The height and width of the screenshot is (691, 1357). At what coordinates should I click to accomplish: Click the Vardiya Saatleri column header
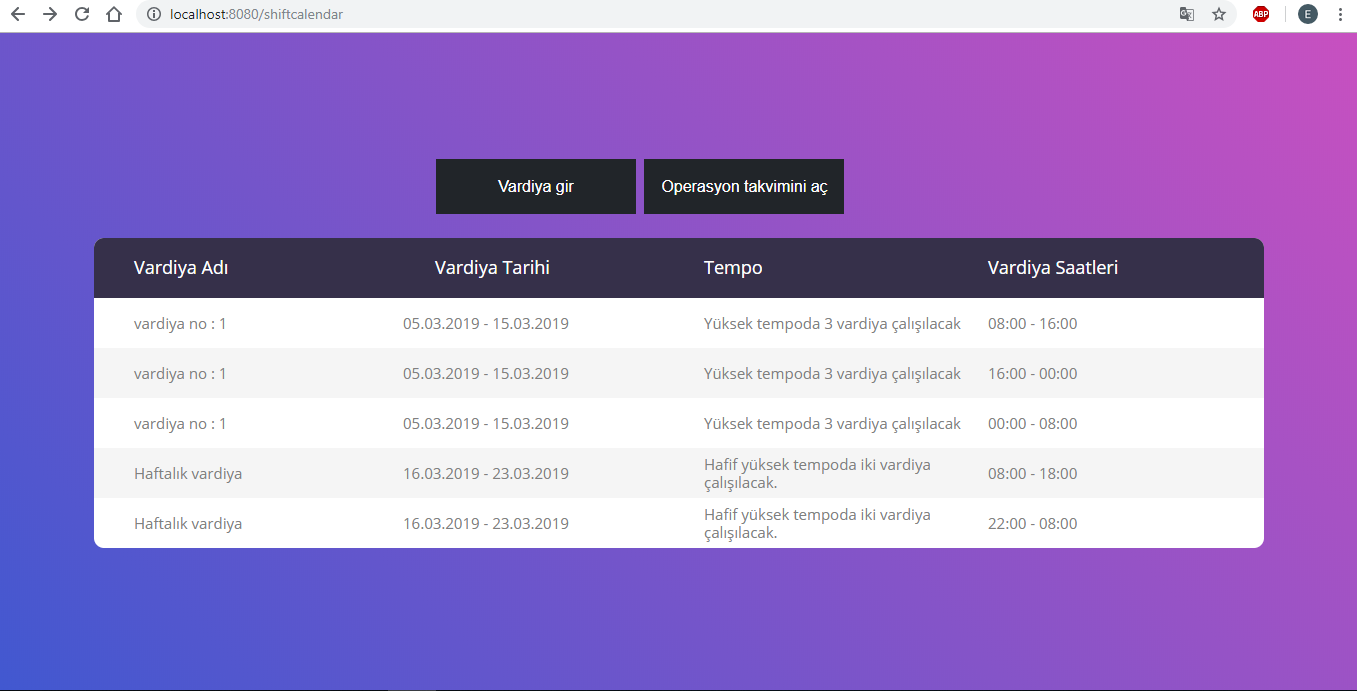point(1053,268)
